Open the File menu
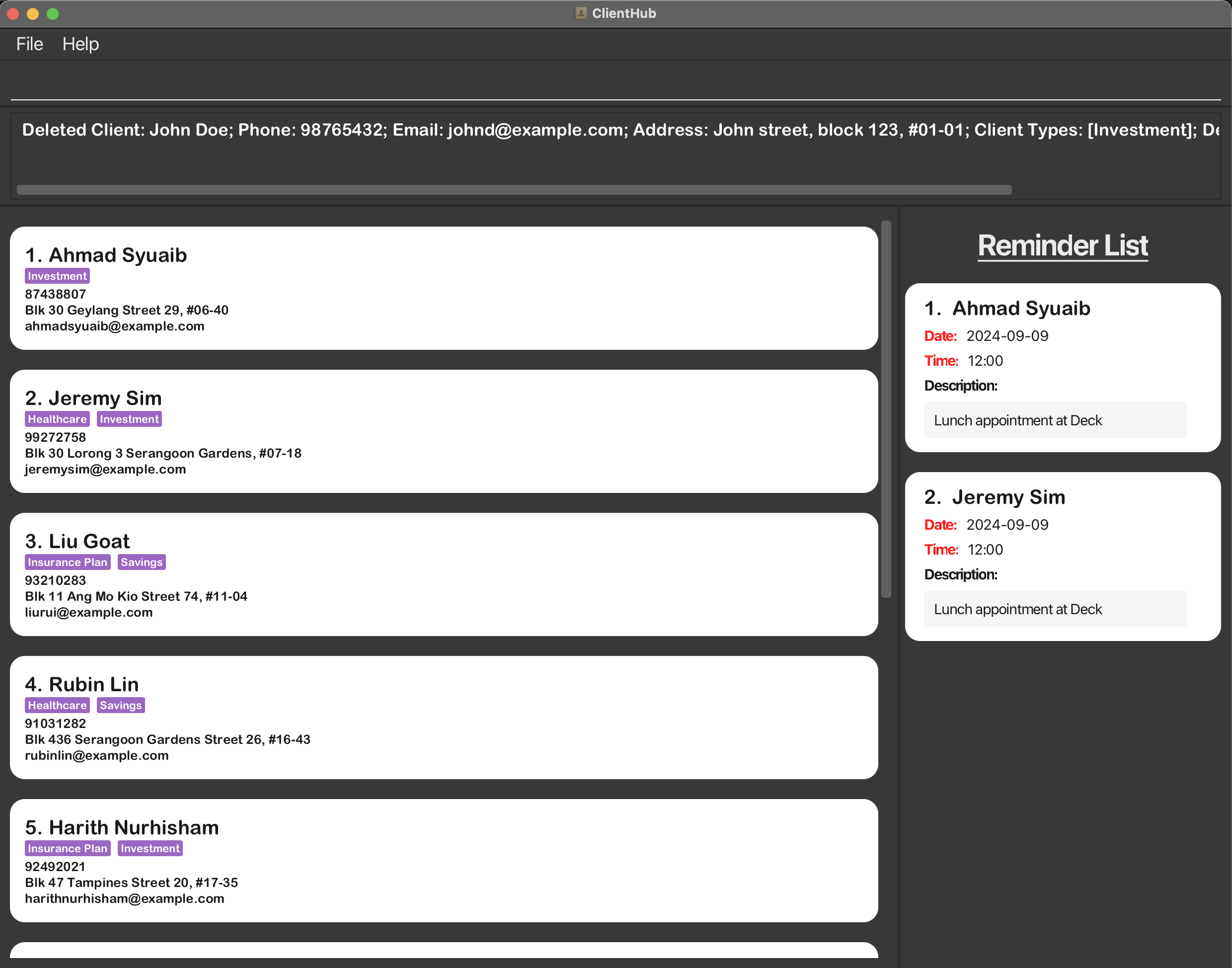The height and width of the screenshot is (968, 1232). [29, 44]
